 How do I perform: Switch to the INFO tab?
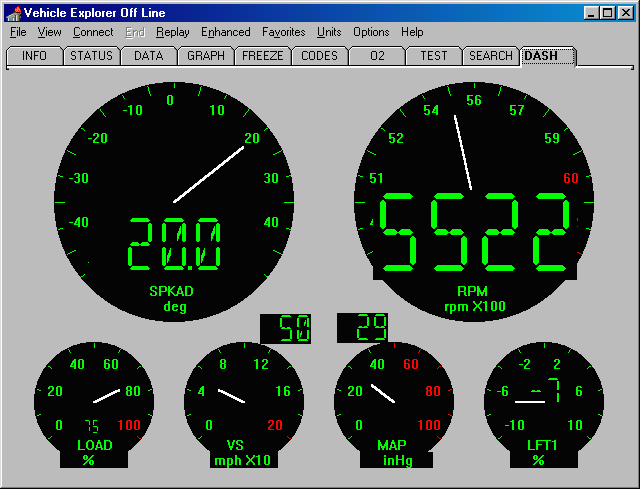pyautogui.click(x=34, y=56)
